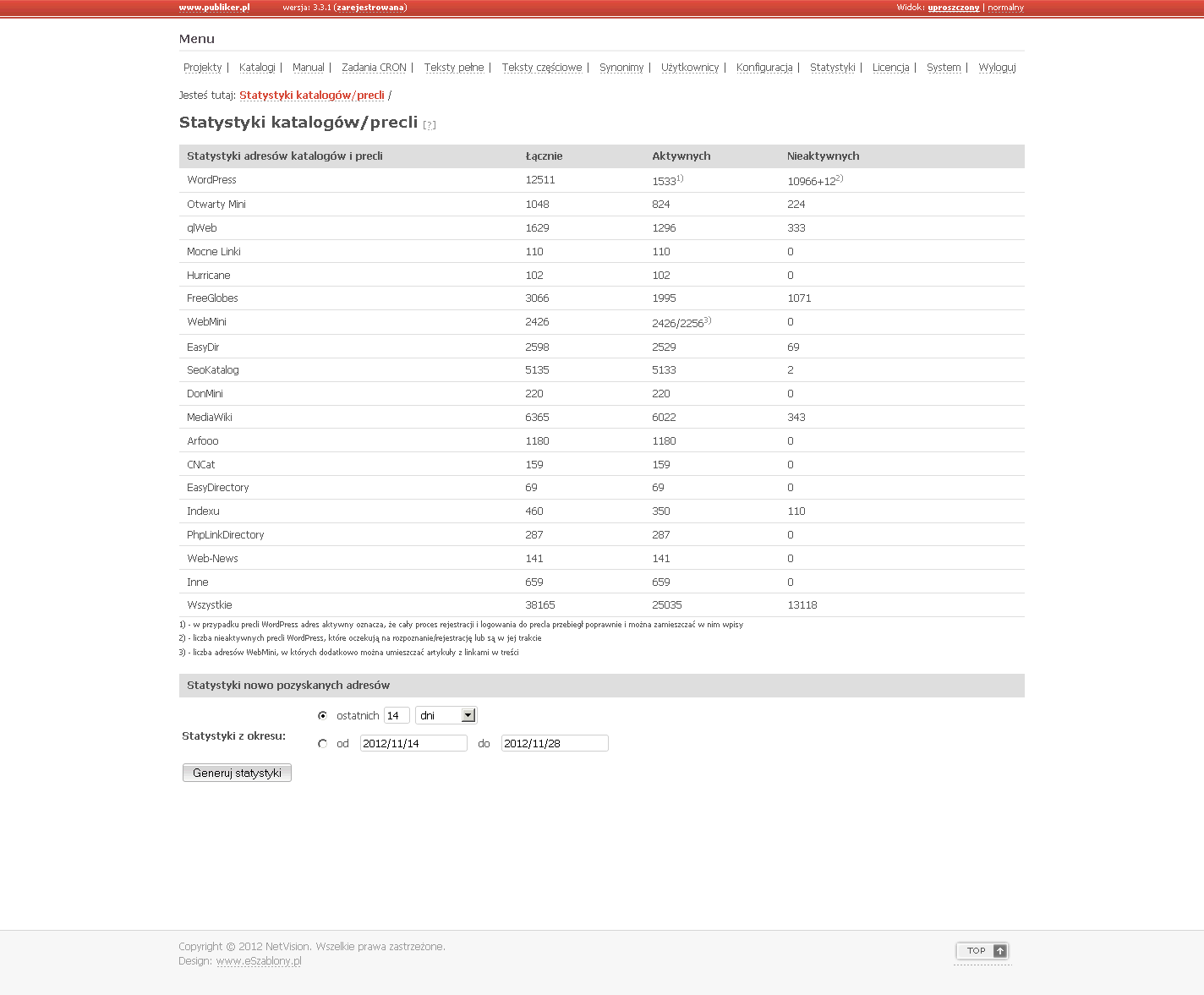The width and height of the screenshot is (1204, 995).
Task: Click Wszystkie inactive value 13118
Action: click(x=802, y=605)
